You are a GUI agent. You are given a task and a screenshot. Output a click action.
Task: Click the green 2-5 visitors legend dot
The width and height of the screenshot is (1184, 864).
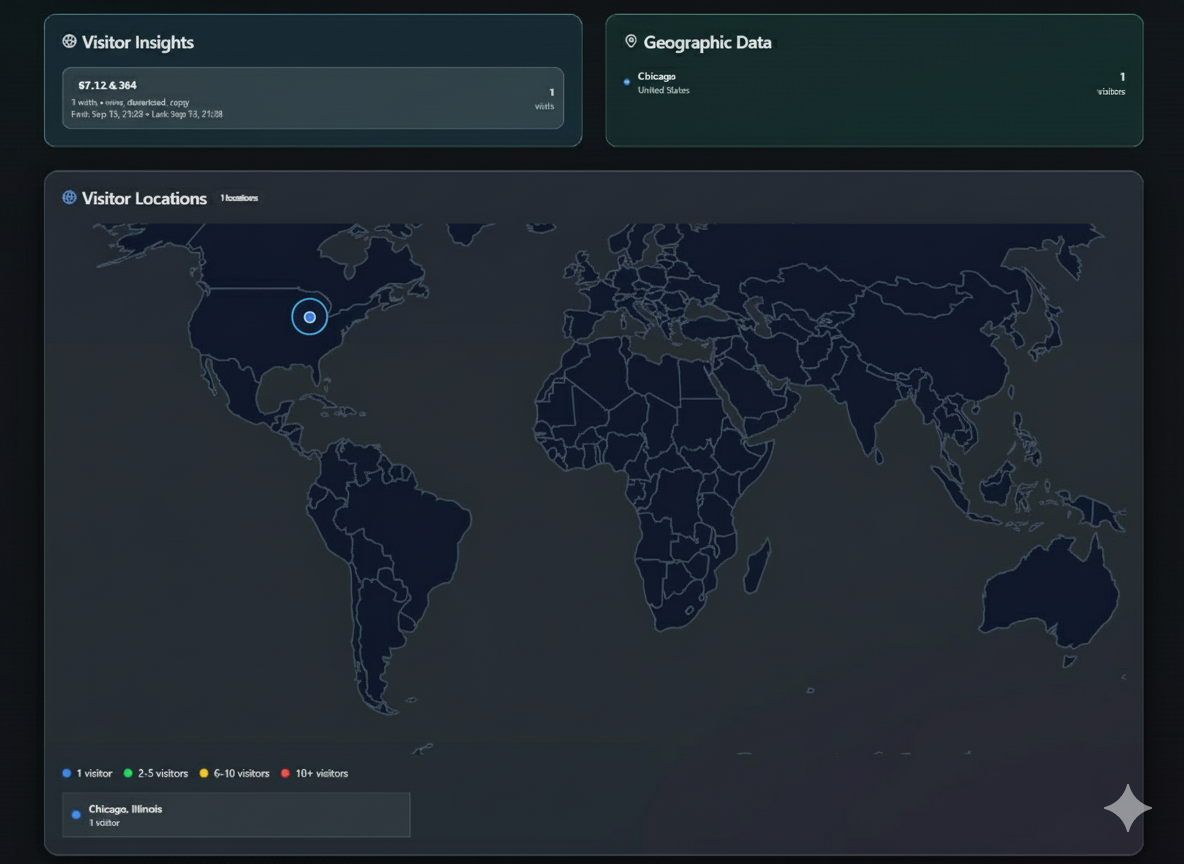pos(128,773)
